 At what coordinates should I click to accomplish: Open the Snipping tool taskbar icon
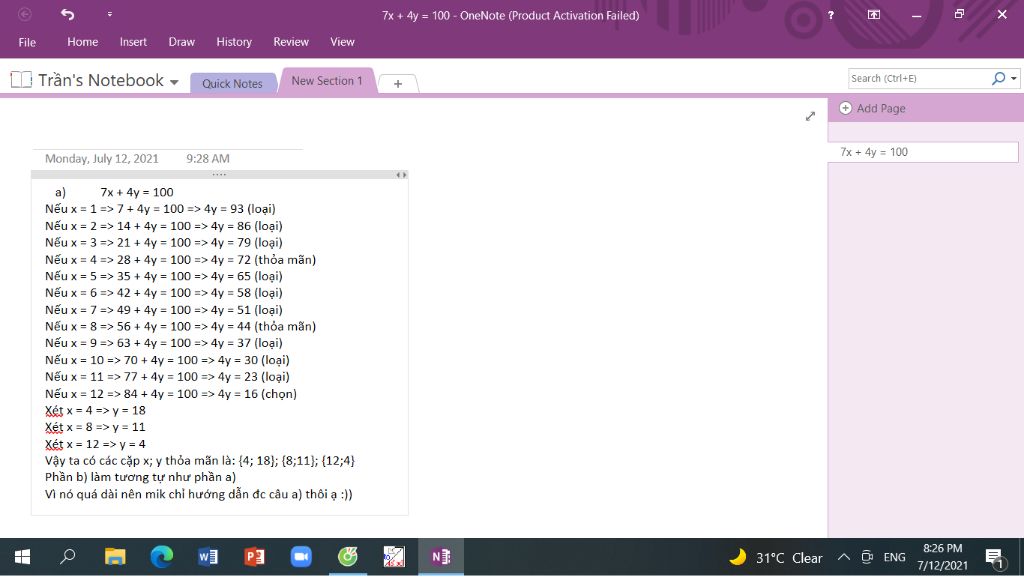[x=394, y=557]
